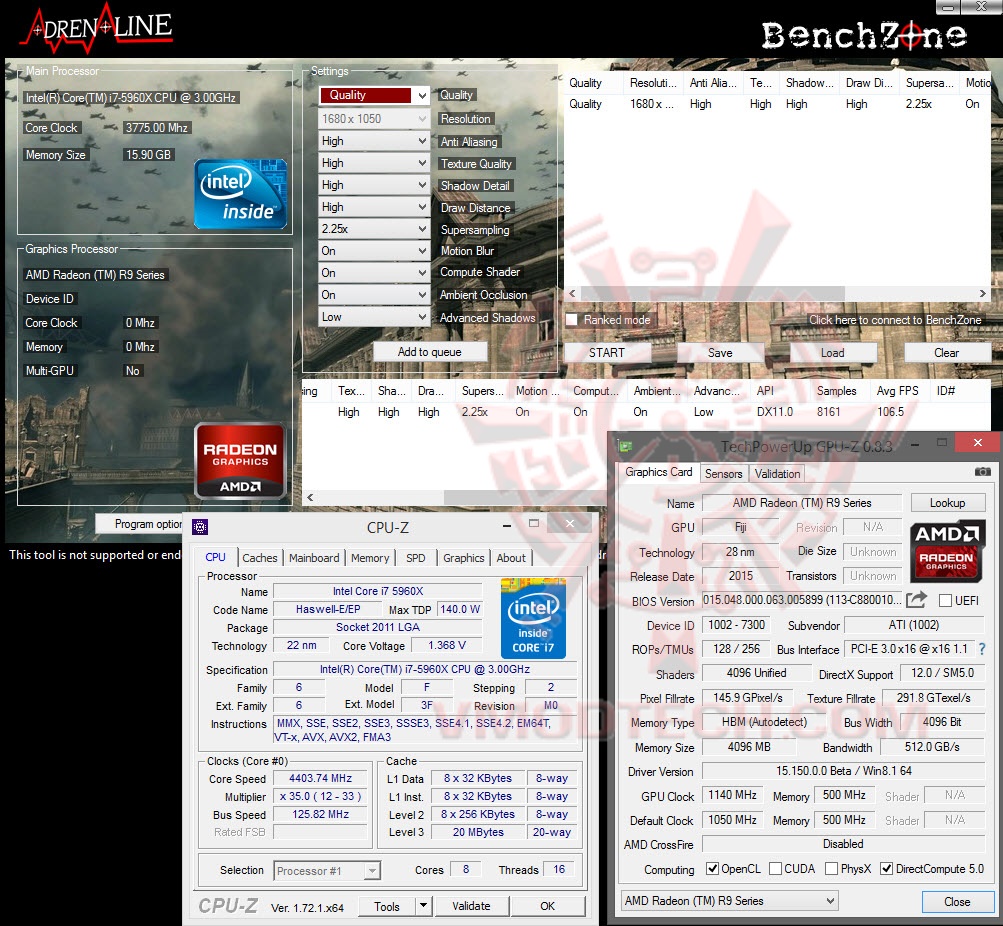Open the Shadow Detail dropdown
The width and height of the screenshot is (1003, 926).
pyautogui.click(x=374, y=185)
